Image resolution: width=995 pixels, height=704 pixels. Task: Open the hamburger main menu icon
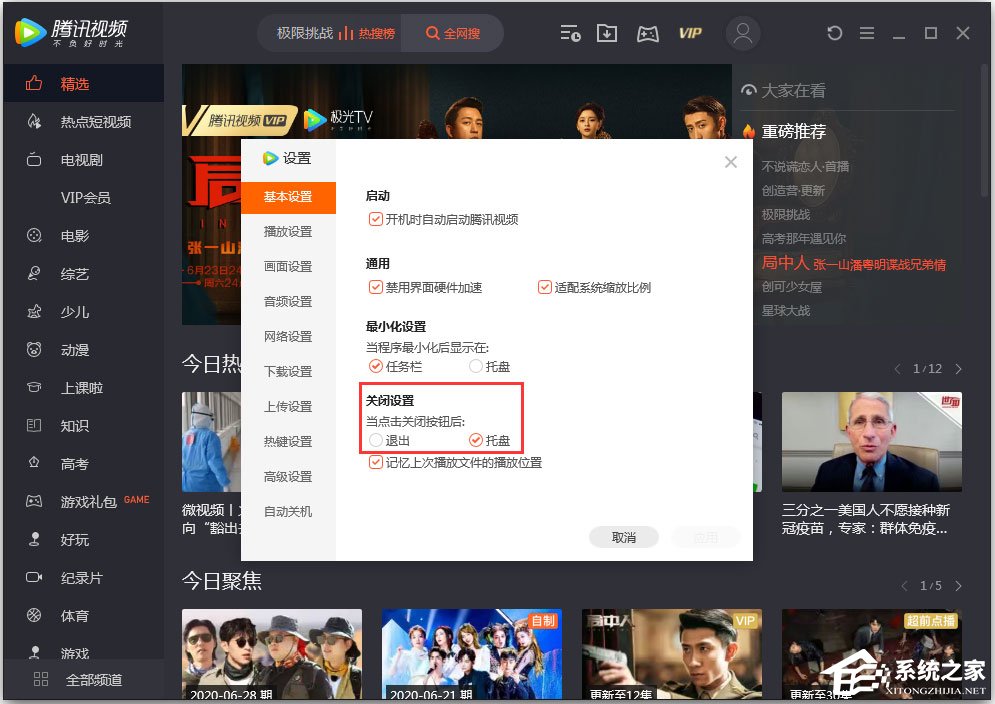(867, 33)
